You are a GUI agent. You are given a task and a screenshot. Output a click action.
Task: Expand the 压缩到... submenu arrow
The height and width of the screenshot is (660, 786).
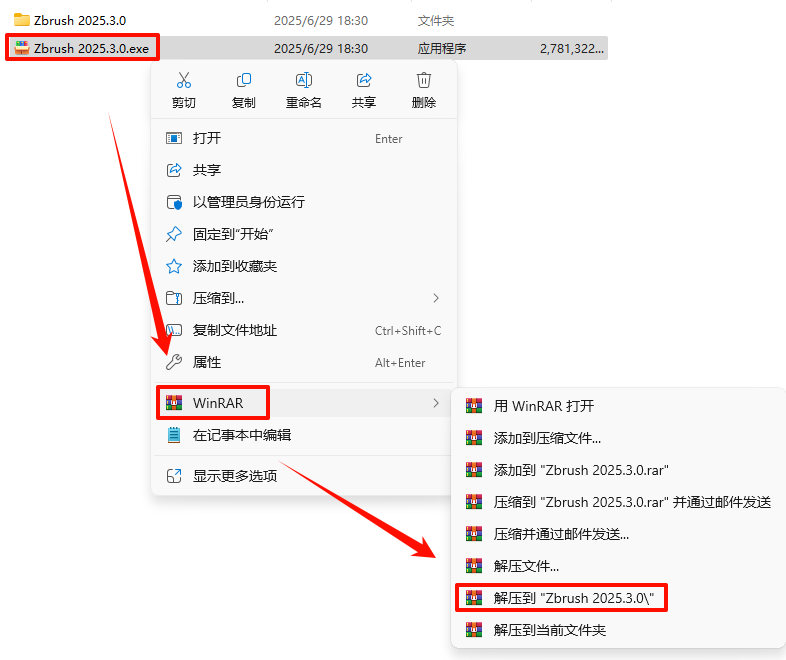436,298
